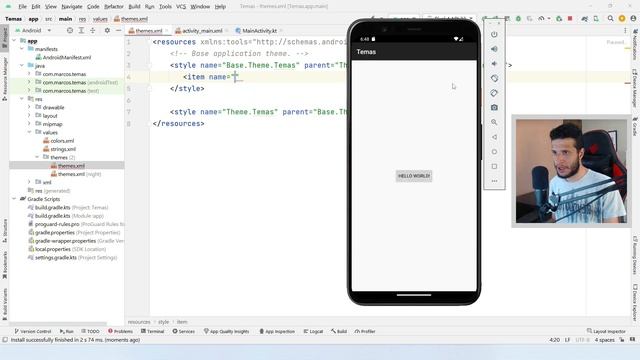Click 'values' in the navigation breadcrumb

tap(100, 19)
